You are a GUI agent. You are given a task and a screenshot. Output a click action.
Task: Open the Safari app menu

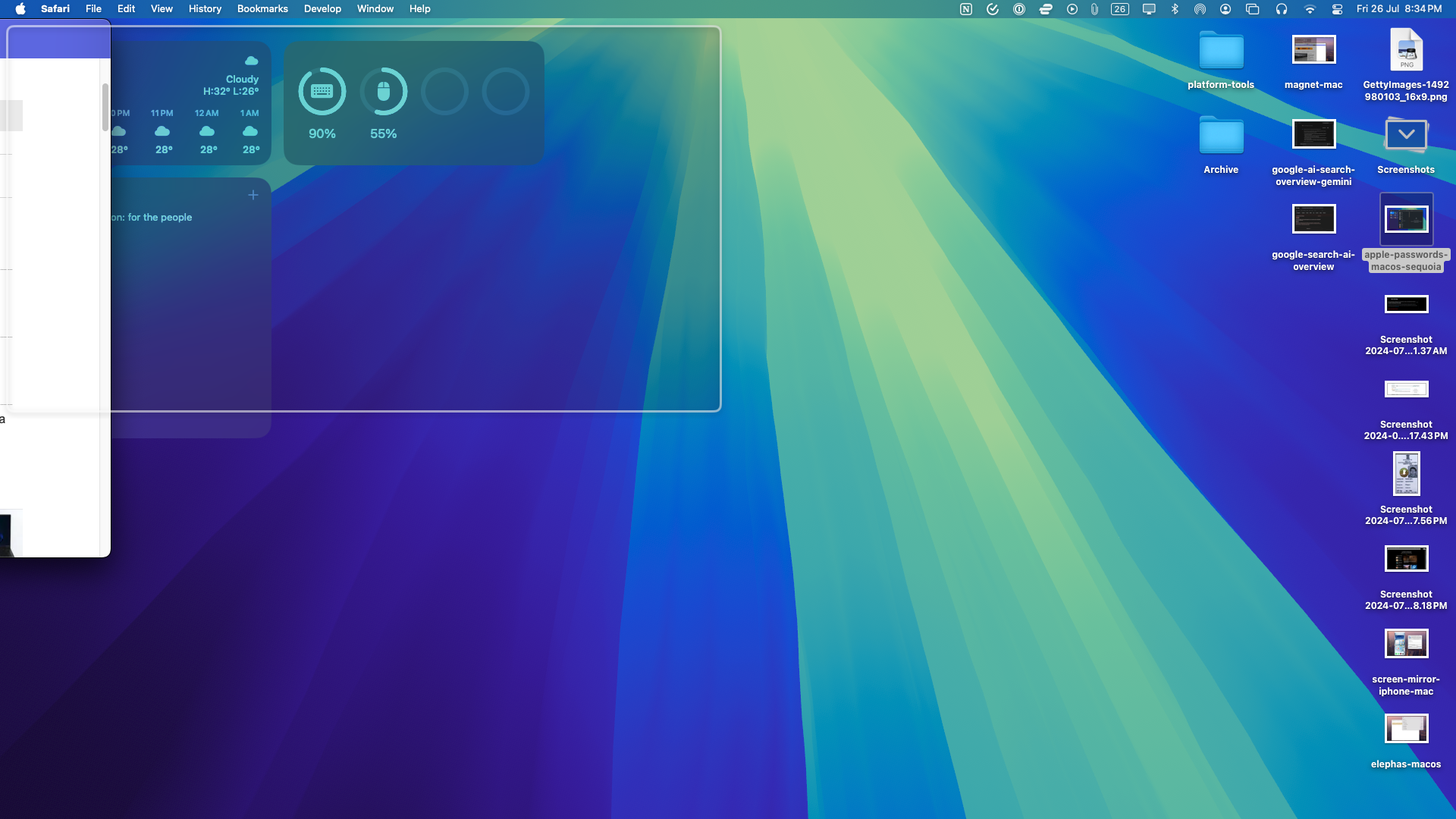55,9
